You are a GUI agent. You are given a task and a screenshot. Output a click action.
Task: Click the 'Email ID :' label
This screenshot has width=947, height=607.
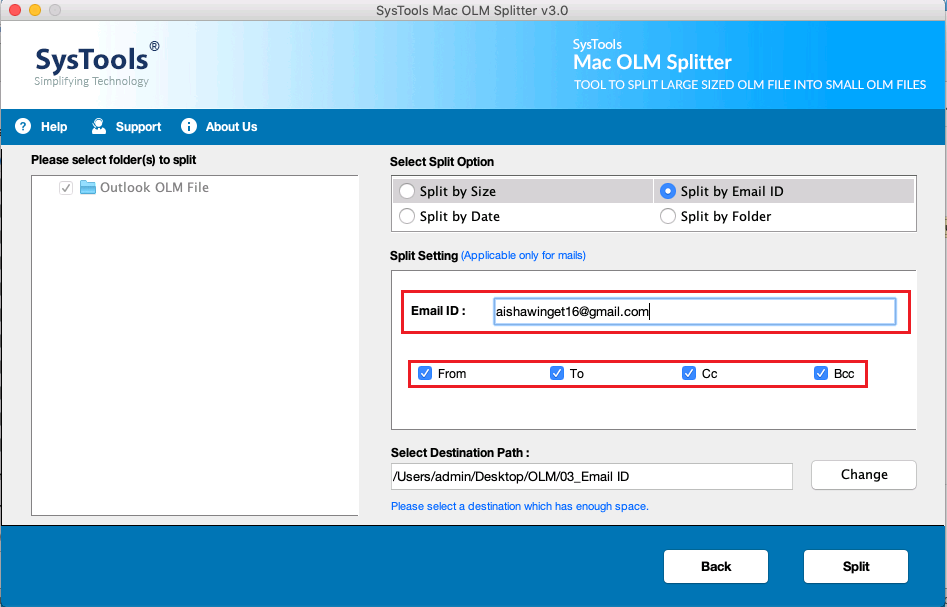pos(438,311)
